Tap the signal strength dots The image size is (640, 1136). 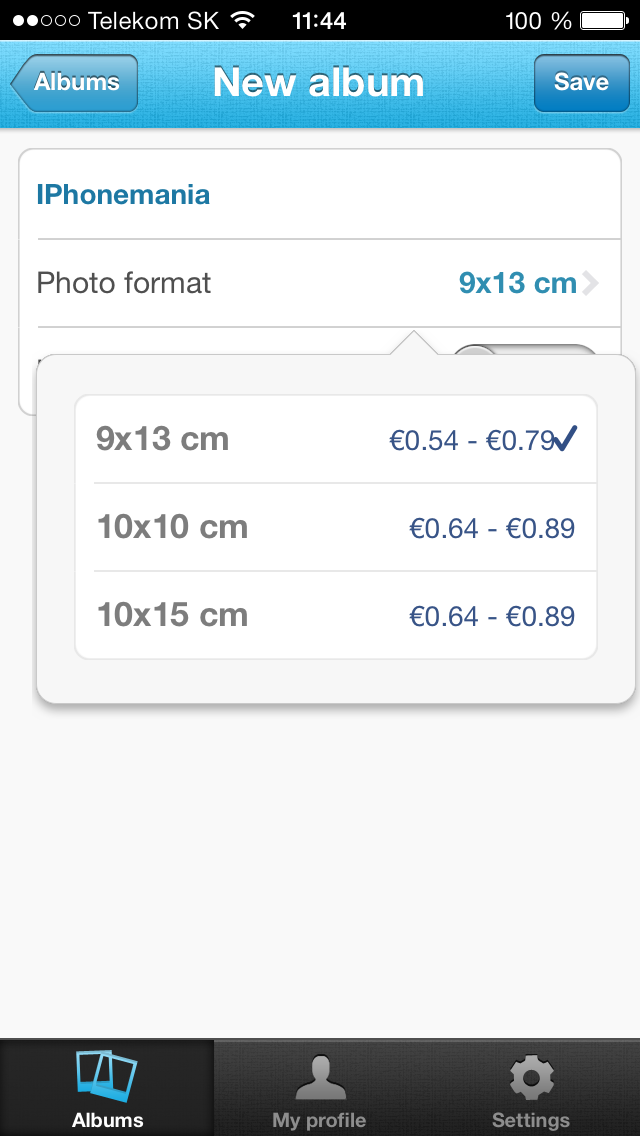tap(46, 20)
